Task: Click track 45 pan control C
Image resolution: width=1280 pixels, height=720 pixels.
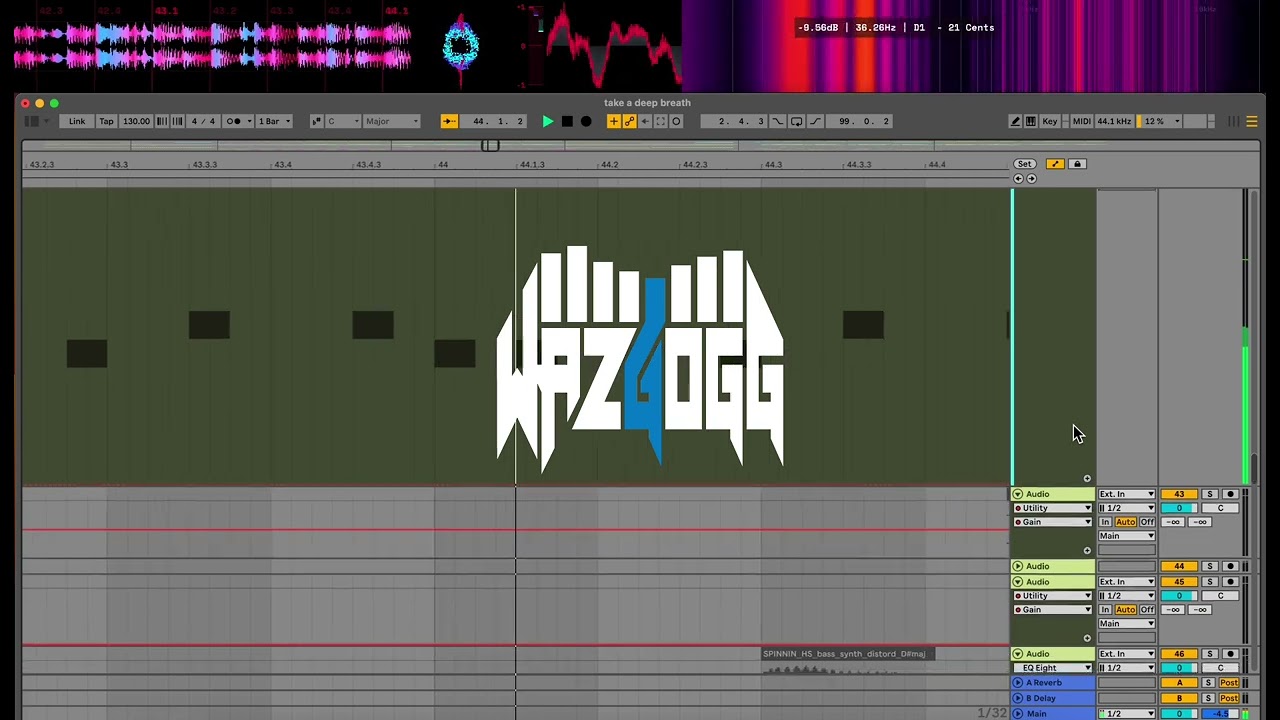Action: 1220,596
